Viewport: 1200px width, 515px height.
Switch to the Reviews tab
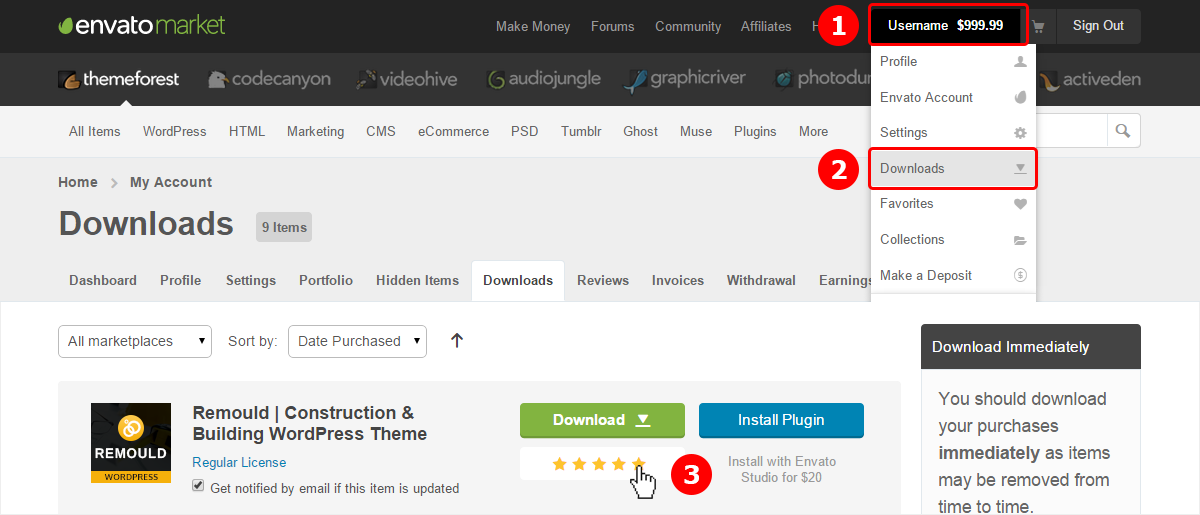tap(603, 281)
